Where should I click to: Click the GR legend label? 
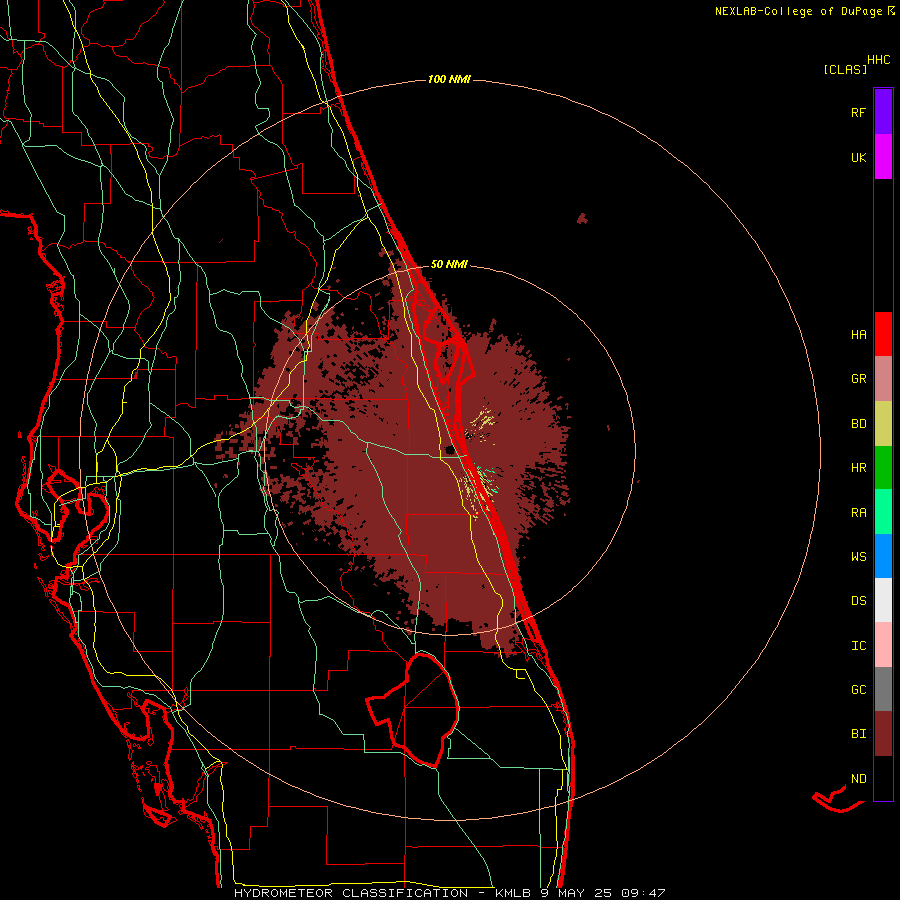tap(858, 379)
